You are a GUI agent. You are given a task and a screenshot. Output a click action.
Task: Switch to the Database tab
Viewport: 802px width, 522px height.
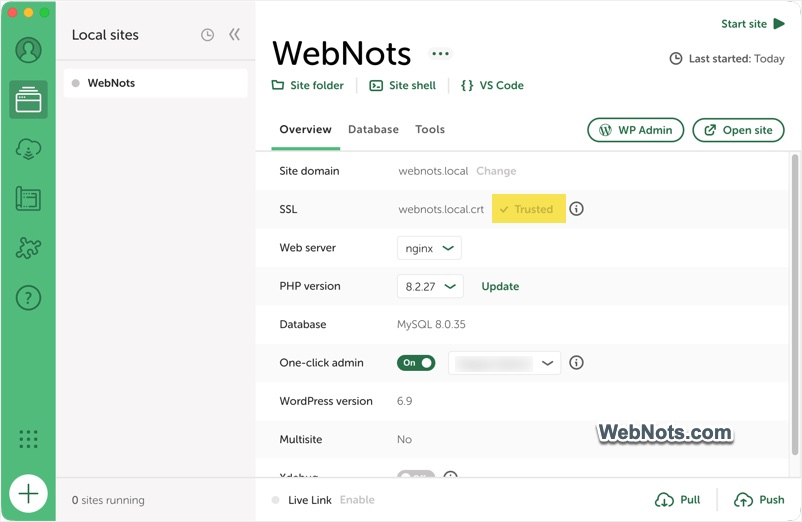[x=373, y=129]
